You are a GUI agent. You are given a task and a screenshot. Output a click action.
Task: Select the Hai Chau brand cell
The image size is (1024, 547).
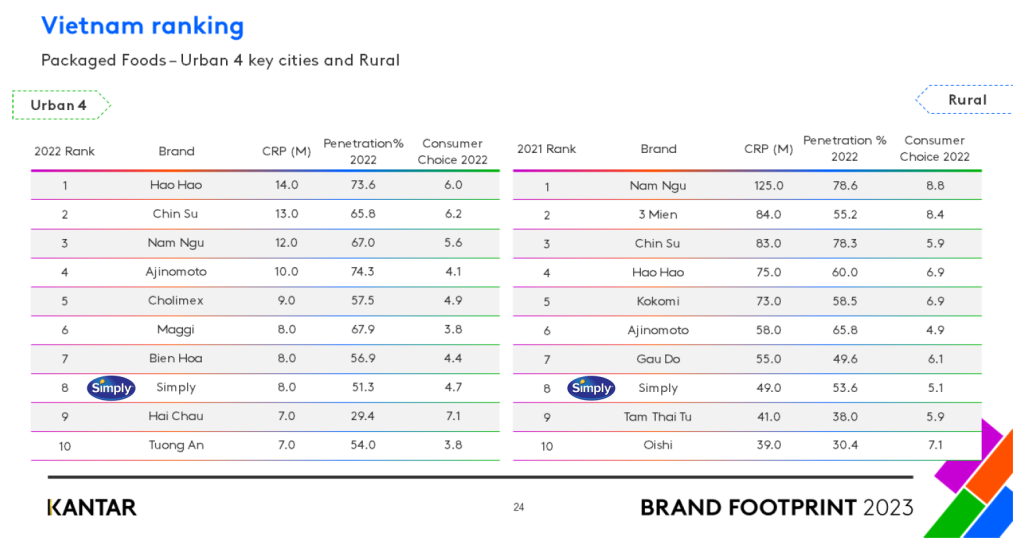(176, 416)
